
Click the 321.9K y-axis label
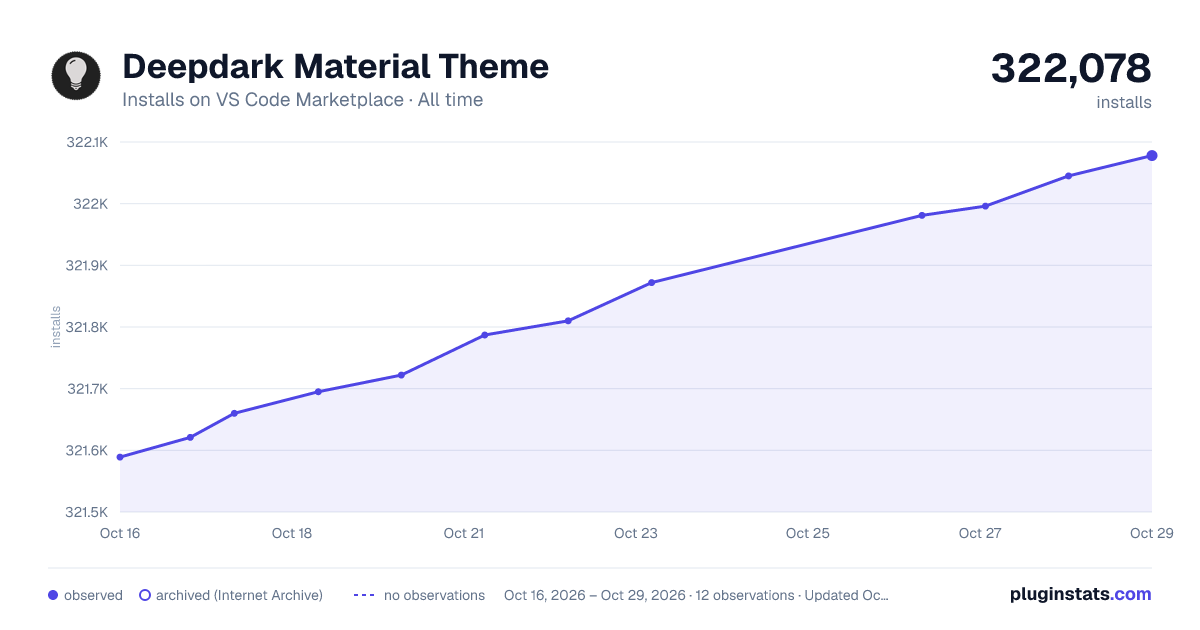click(86, 266)
